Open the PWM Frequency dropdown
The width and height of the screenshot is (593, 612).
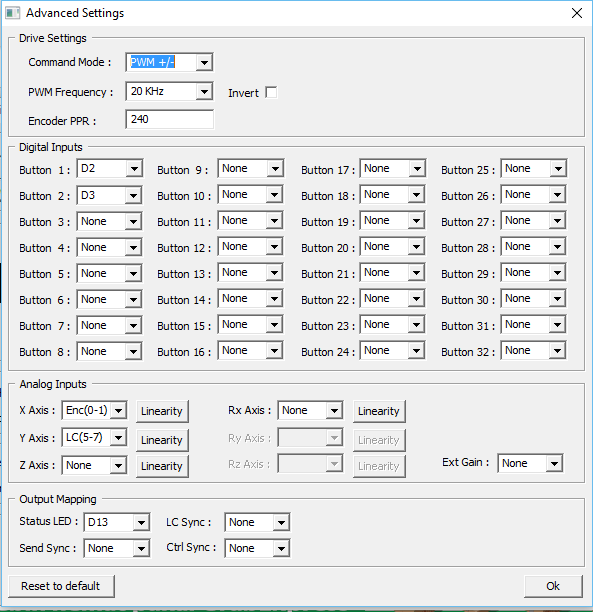point(169,91)
